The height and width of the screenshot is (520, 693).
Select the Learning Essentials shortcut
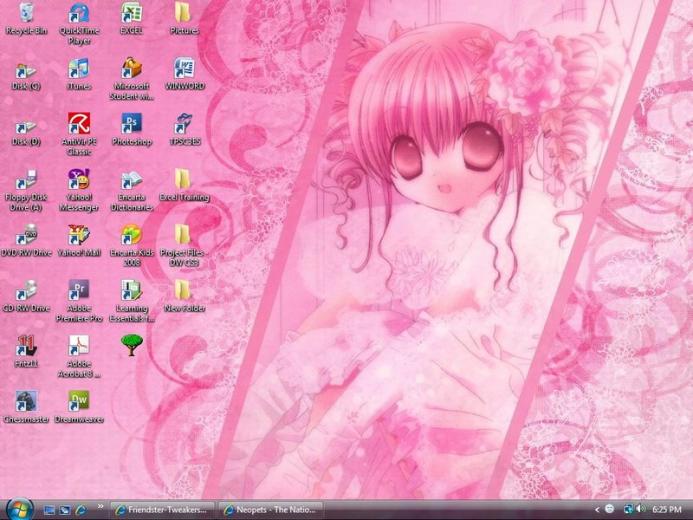[131, 301]
